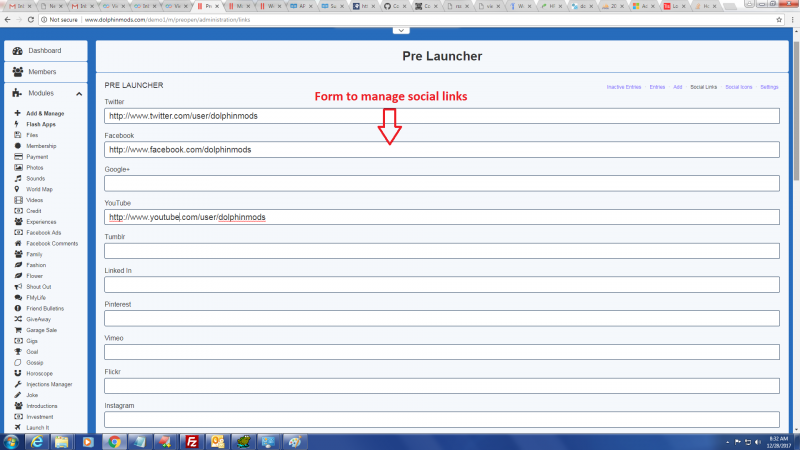Click the Facebook URL input field
This screenshot has height=450, width=800.
[x=442, y=149]
